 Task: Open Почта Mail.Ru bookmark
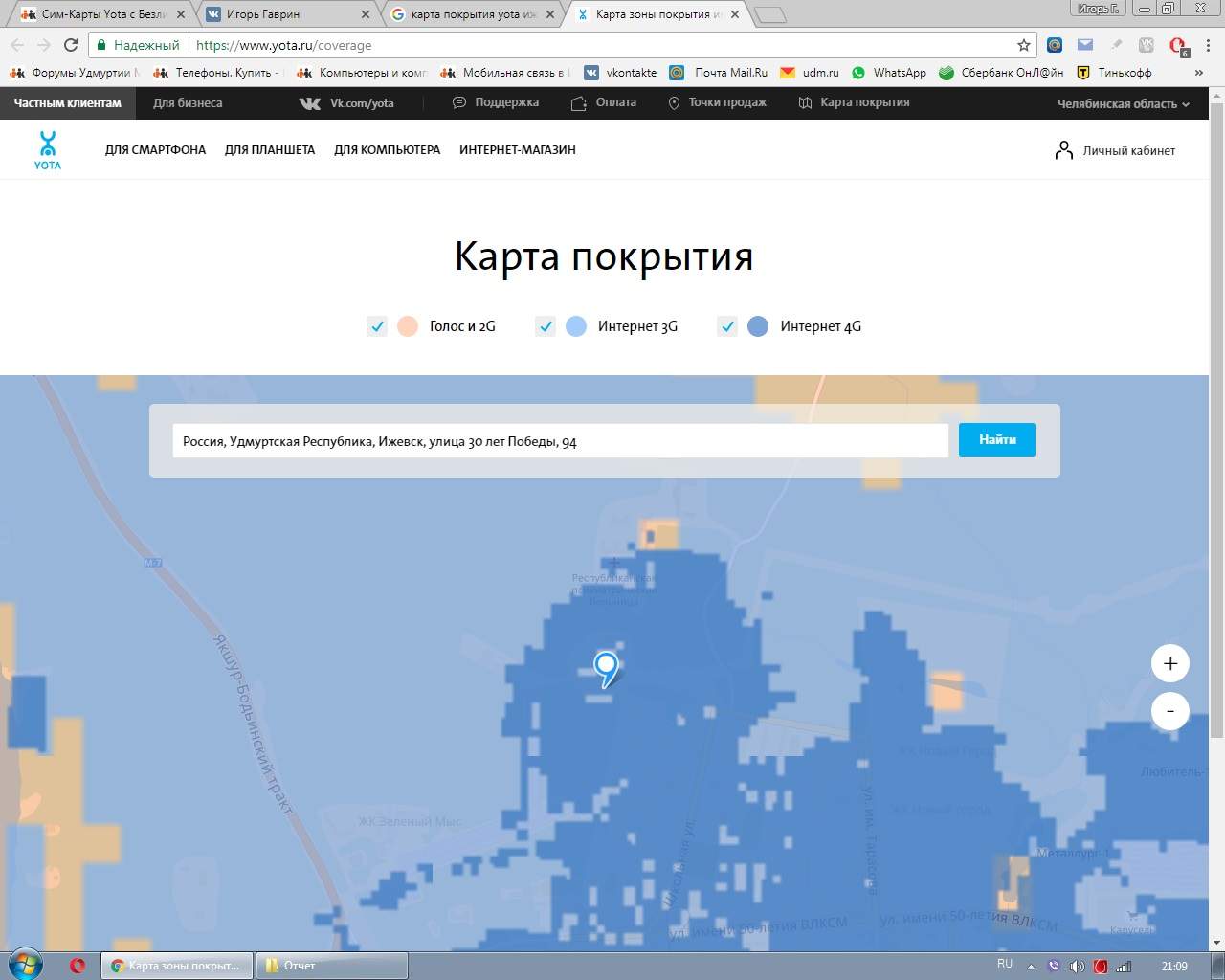click(x=719, y=73)
